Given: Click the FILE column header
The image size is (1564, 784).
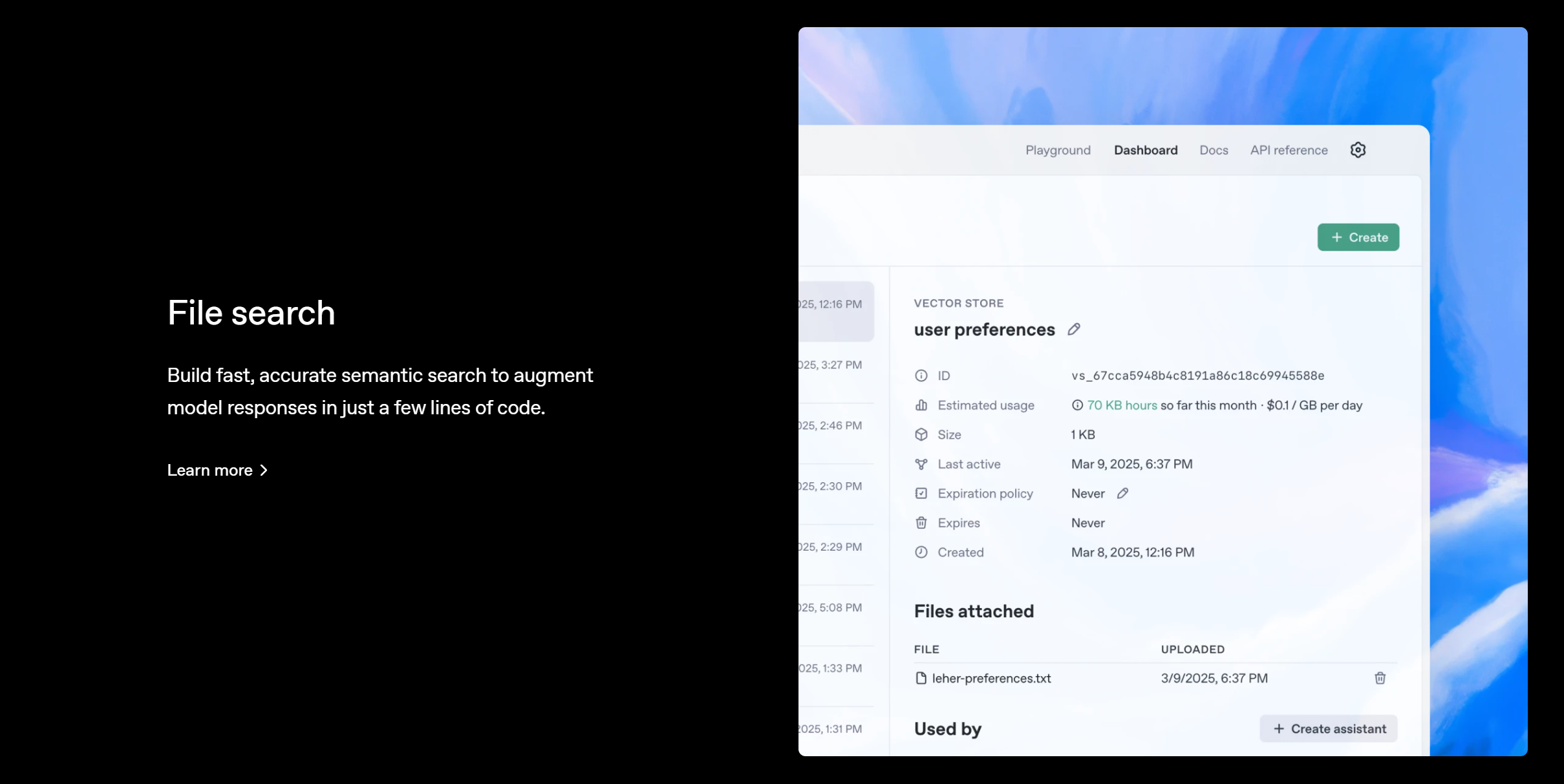Looking at the screenshot, I should [x=926, y=649].
